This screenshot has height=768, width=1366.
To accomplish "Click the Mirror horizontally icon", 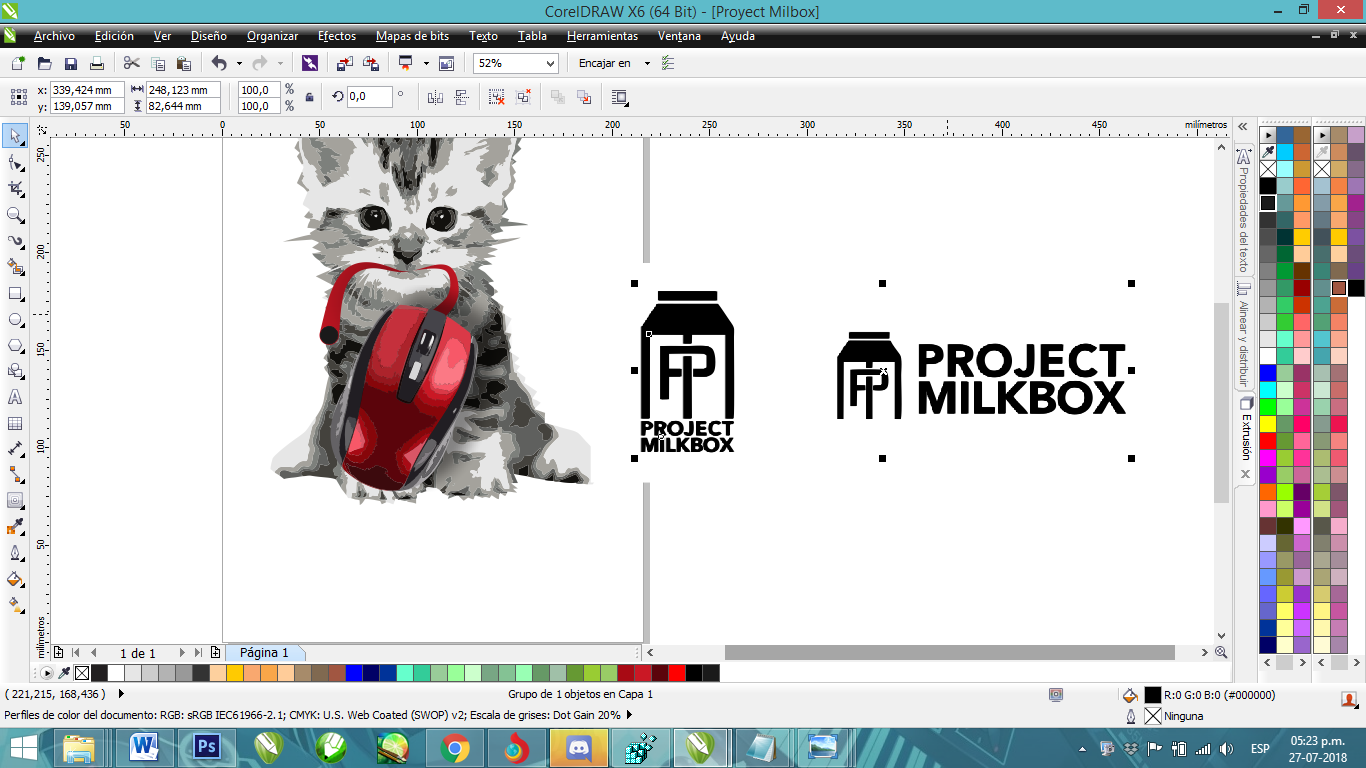I will point(435,97).
